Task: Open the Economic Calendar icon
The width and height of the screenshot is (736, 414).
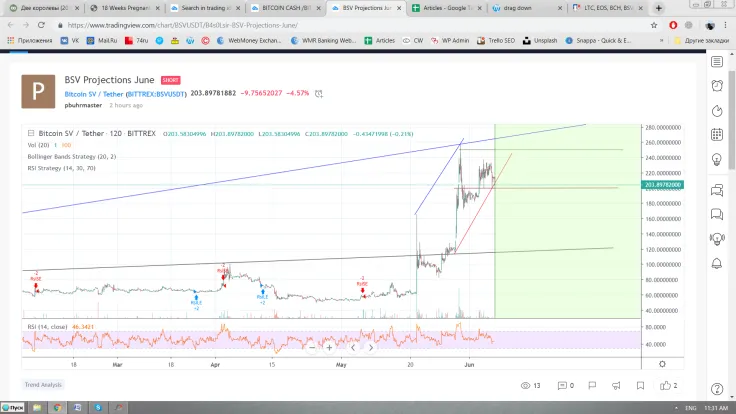Action: click(717, 135)
